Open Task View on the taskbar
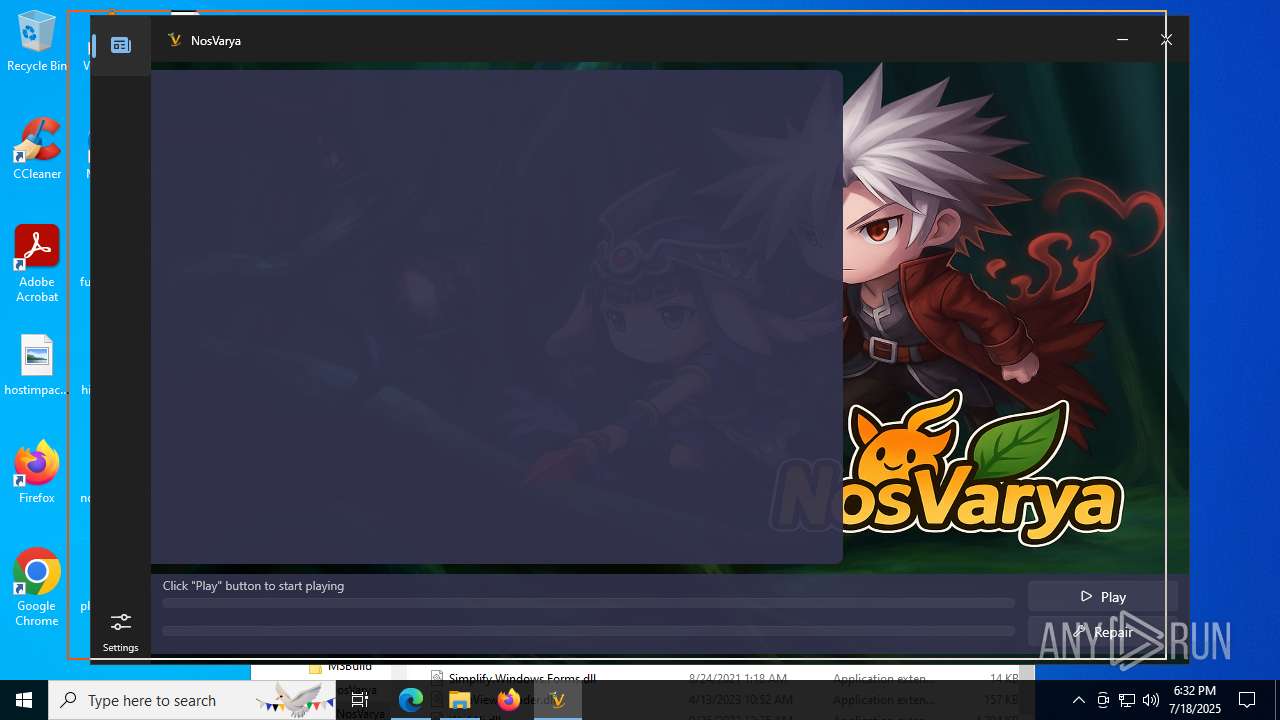The height and width of the screenshot is (720, 1280). [360, 700]
